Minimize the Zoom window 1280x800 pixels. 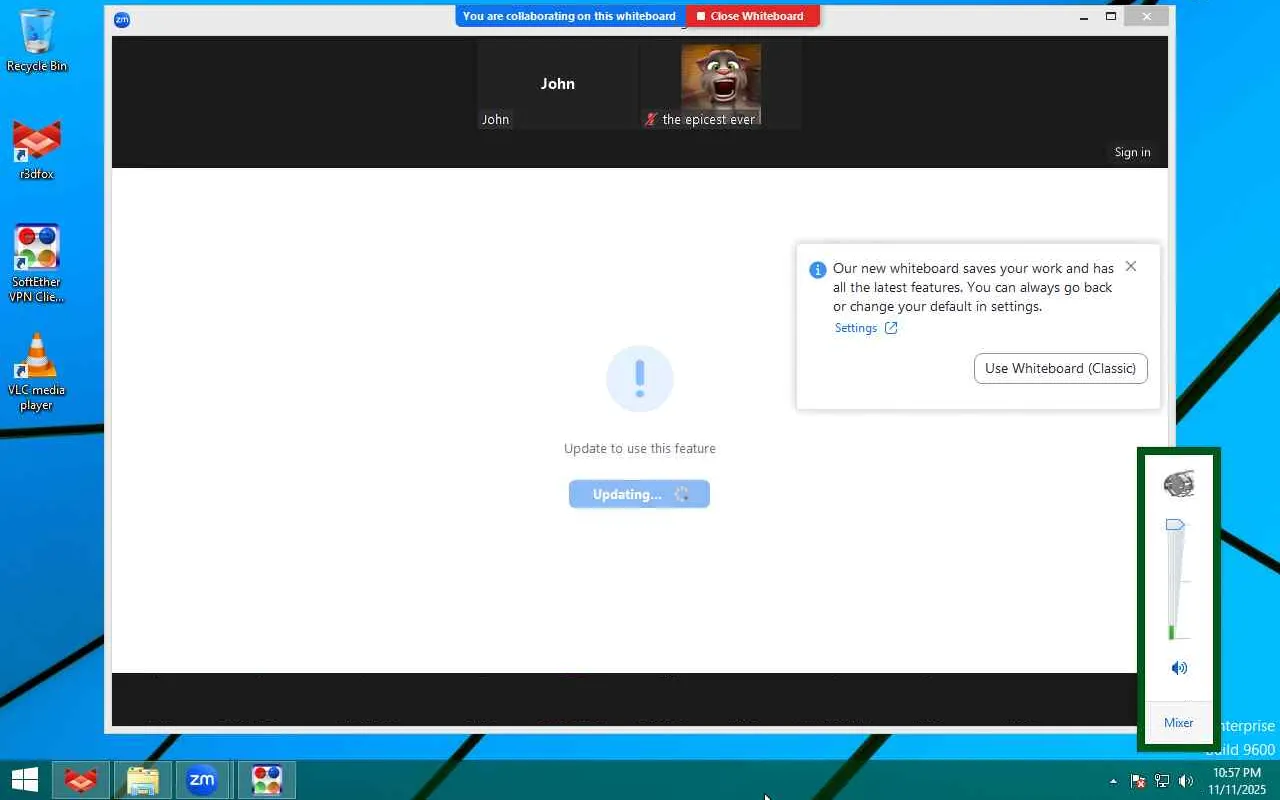(x=1085, y=17)
